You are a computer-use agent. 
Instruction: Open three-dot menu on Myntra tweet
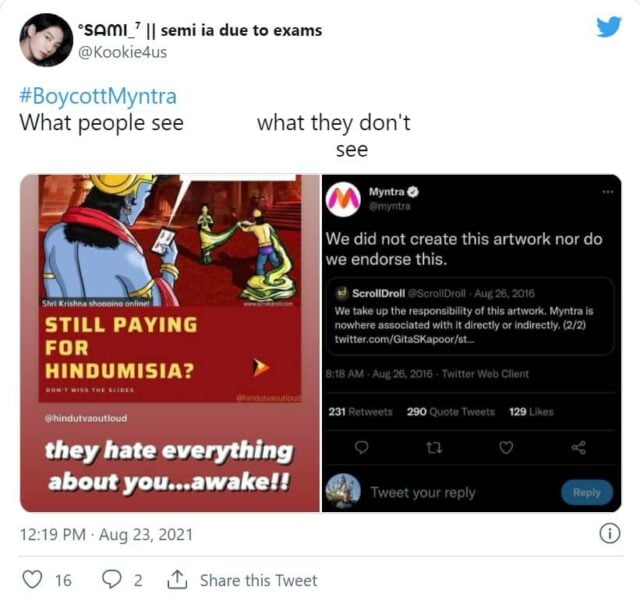click(x=607, y=191)
